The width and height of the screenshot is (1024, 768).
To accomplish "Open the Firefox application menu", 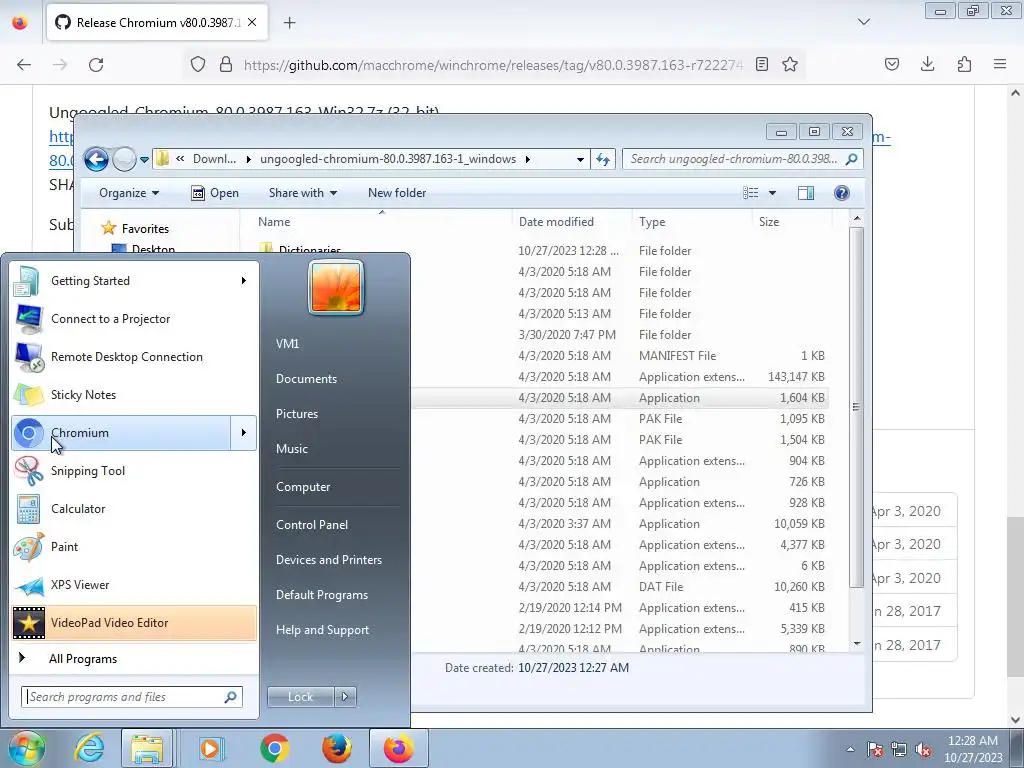I will coord(1000,65).
